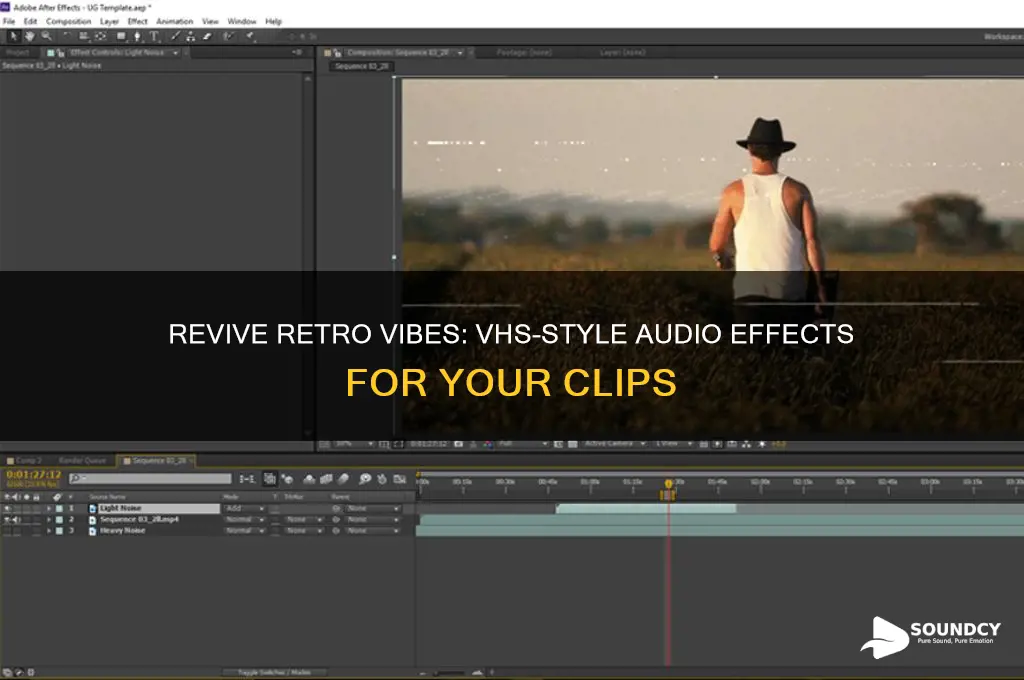Click the Brainstorm icon in timeline
Screen dimensions: 1024x680
pyautogui.click(x=365, y=479)
